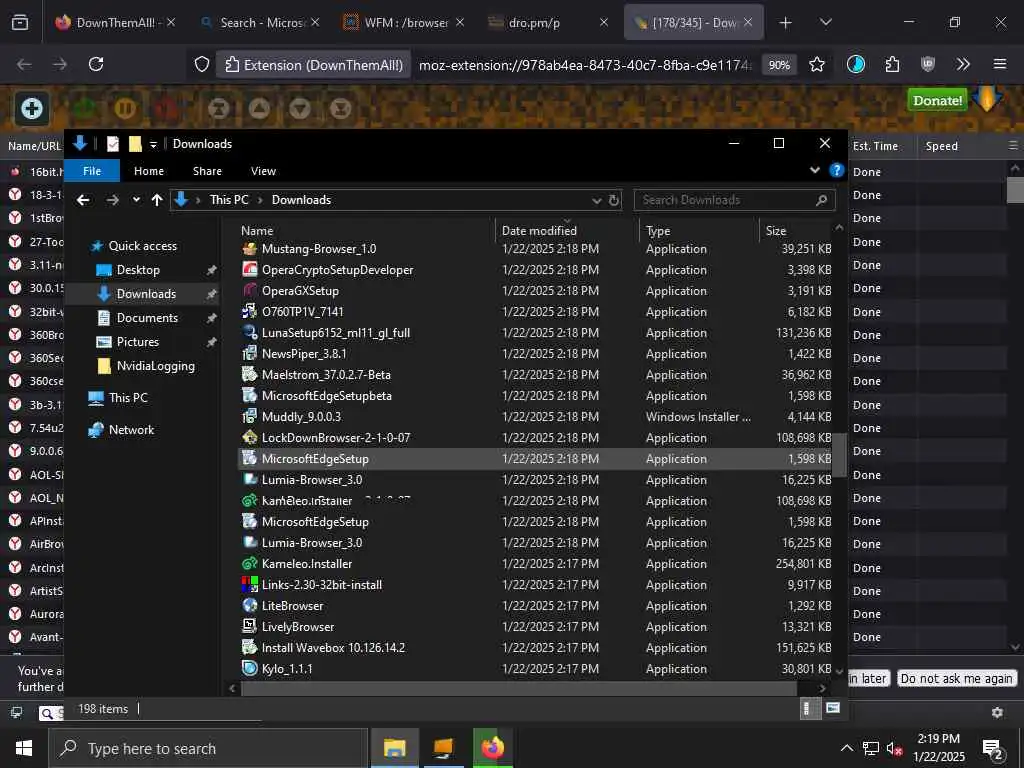The image size is (1024, 768).
Task: Bookmark page with the star icon
Action: (x=816, y=65)
